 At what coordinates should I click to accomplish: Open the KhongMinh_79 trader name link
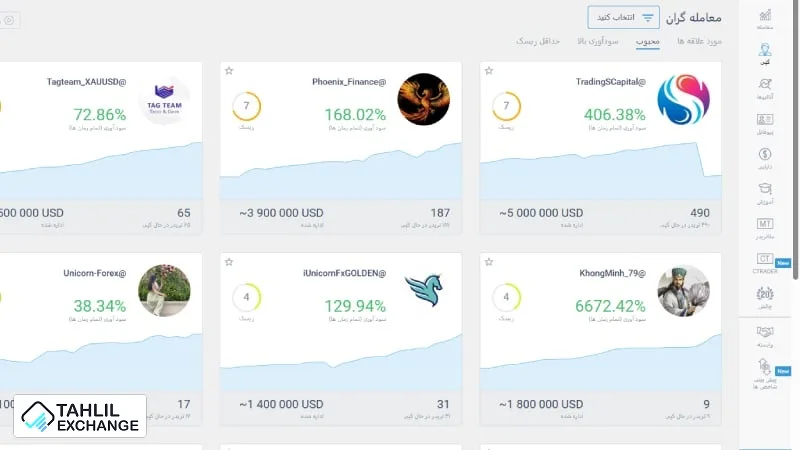point(614,272)
